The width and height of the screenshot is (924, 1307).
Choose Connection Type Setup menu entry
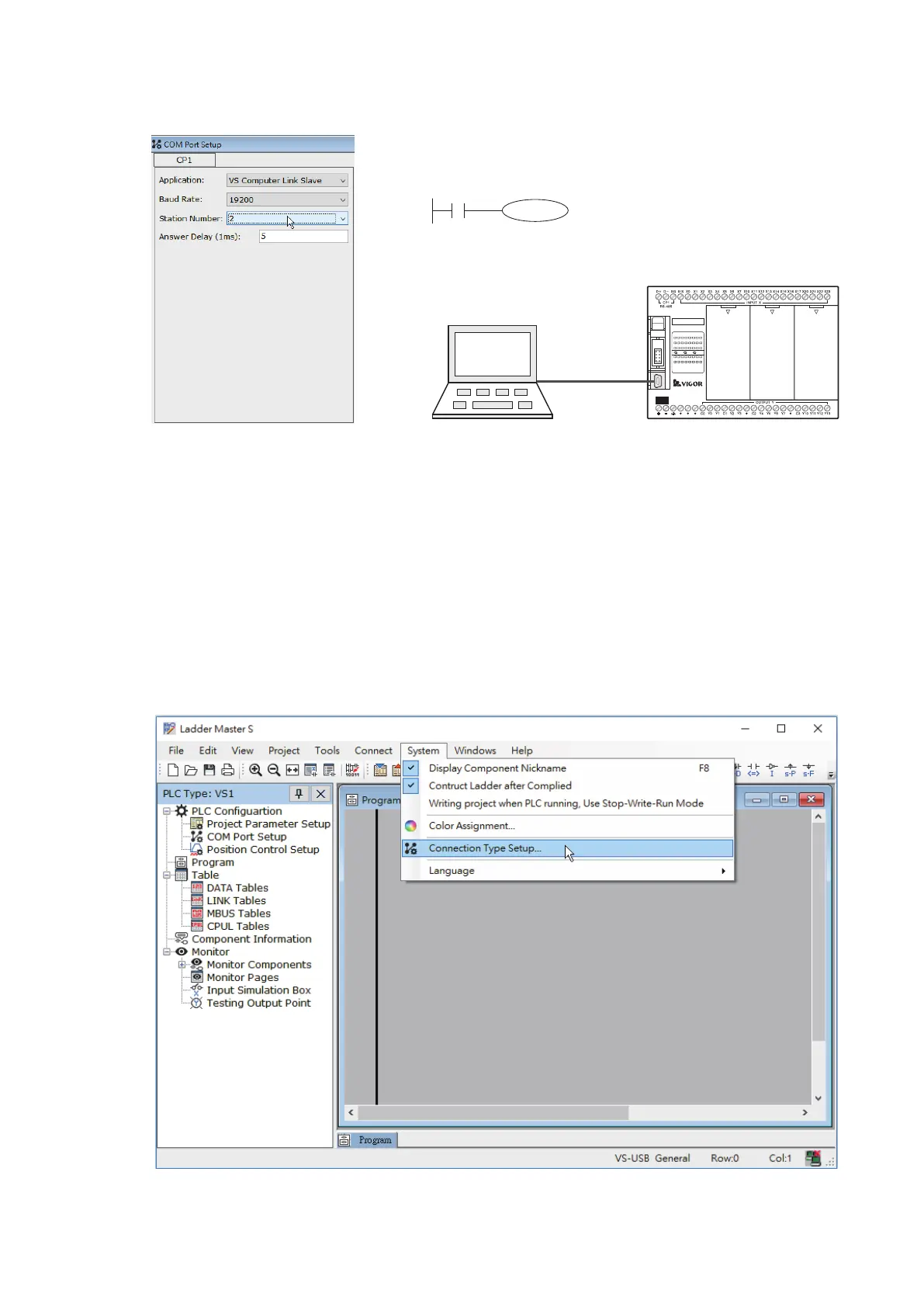566,848
